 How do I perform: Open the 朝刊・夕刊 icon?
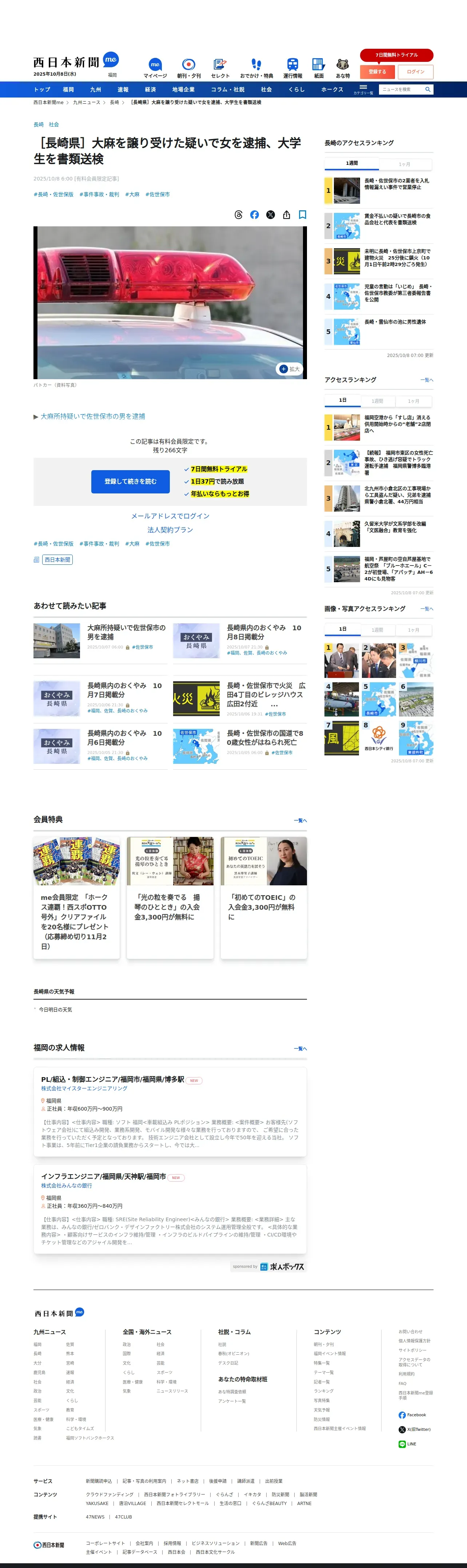pyautogui.click(x=188, y=68)
